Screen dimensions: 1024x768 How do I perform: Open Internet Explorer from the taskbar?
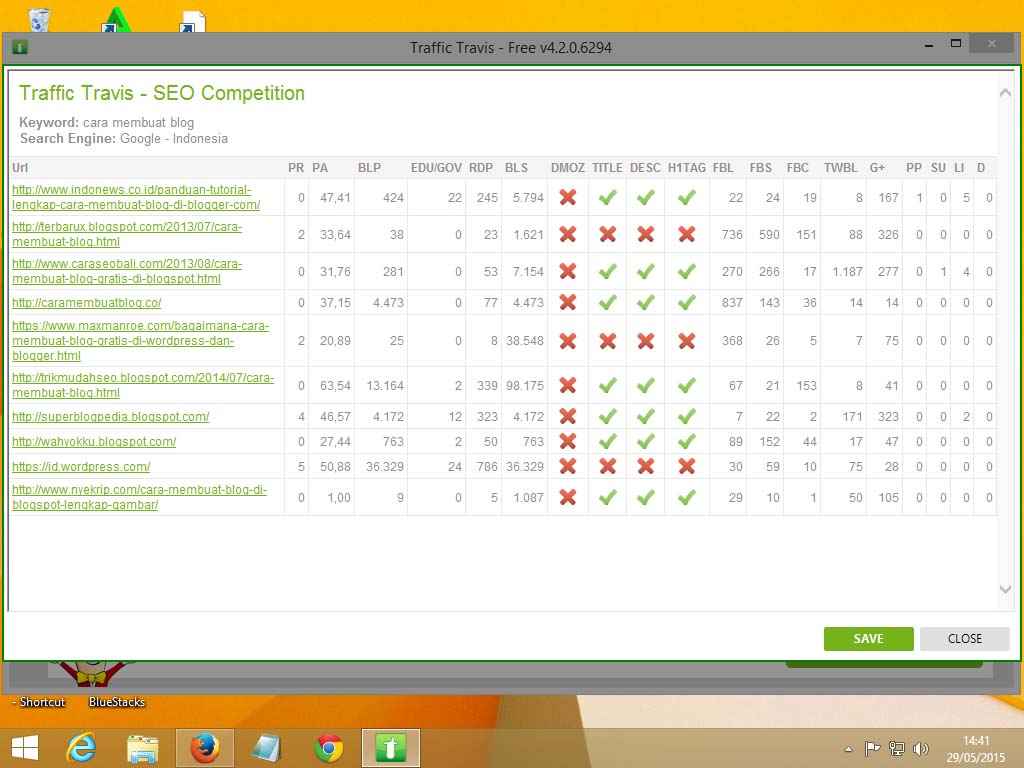coord(82,748)
